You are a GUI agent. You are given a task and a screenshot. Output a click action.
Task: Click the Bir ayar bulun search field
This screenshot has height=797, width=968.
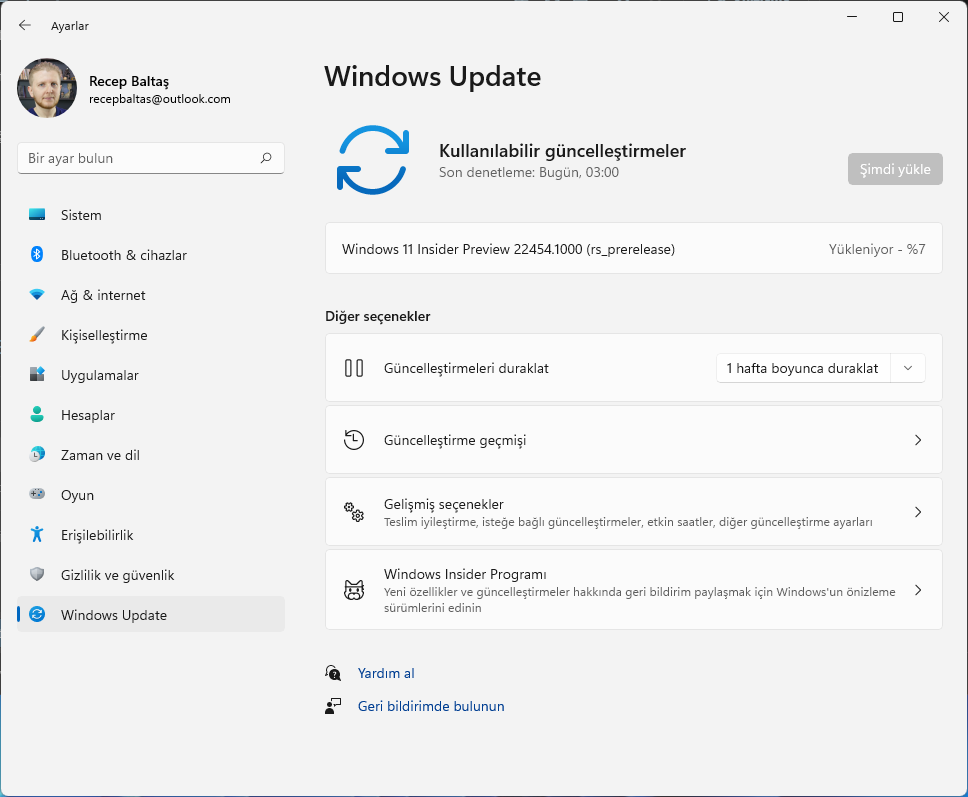(x=151, y=158)
